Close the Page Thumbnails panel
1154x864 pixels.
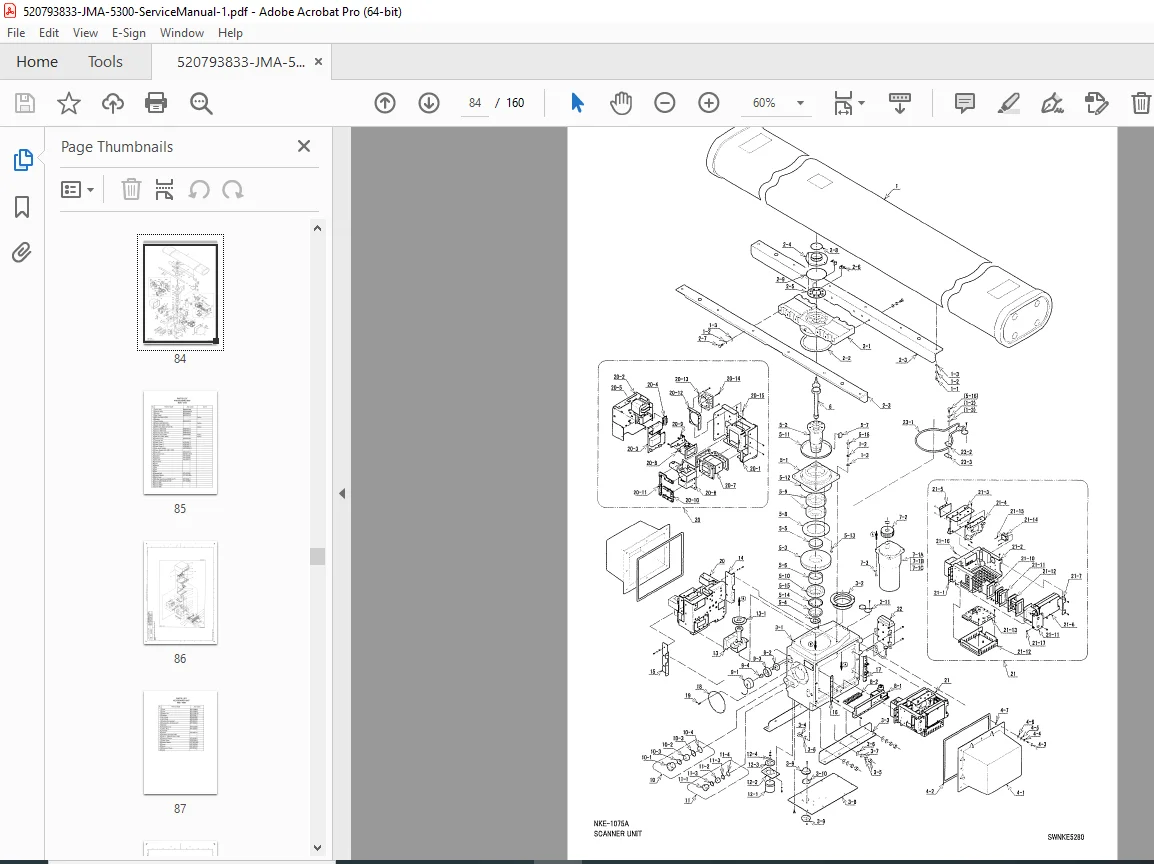tap(304, 146)
